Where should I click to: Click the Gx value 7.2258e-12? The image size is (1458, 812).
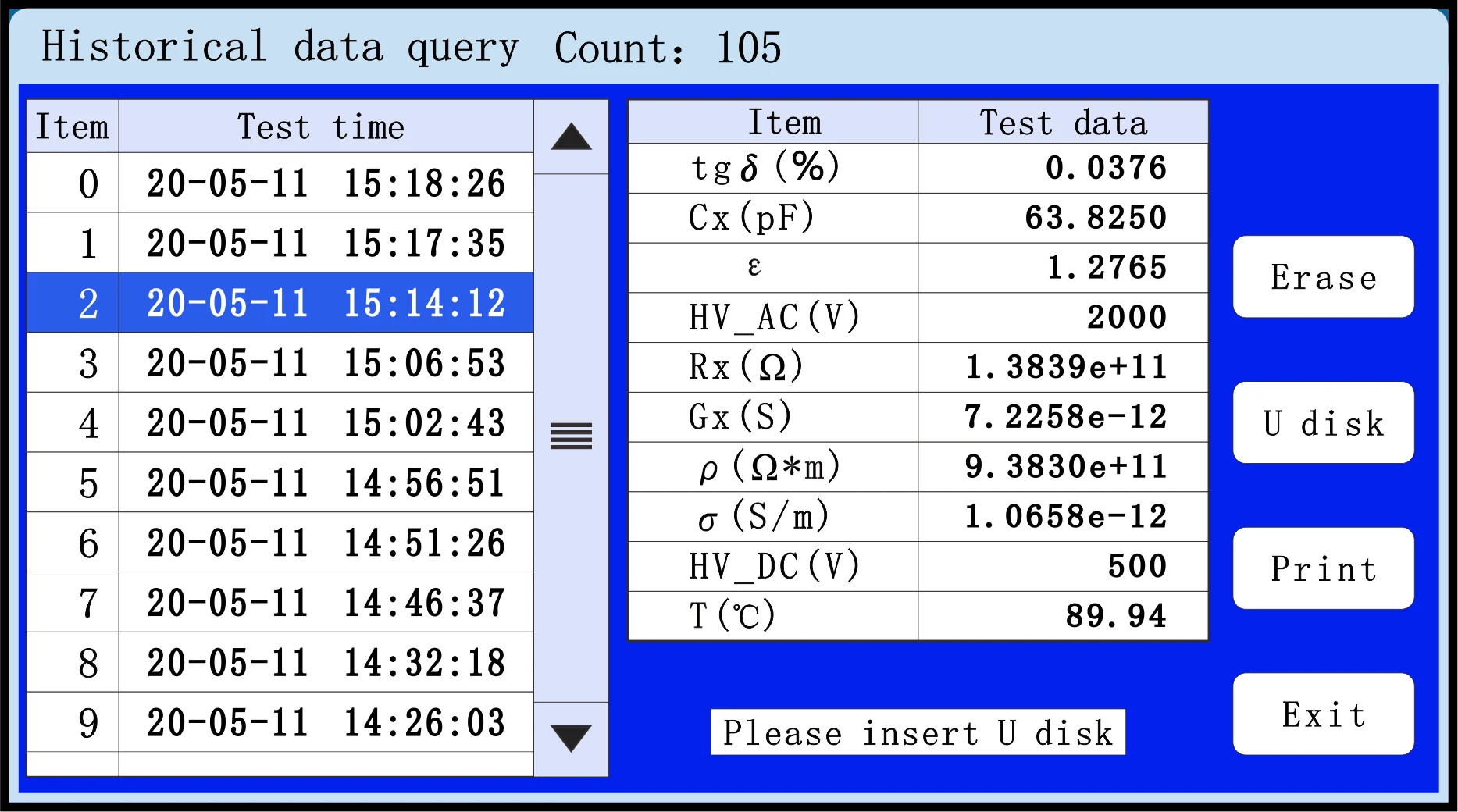(x=1063, y=417)
